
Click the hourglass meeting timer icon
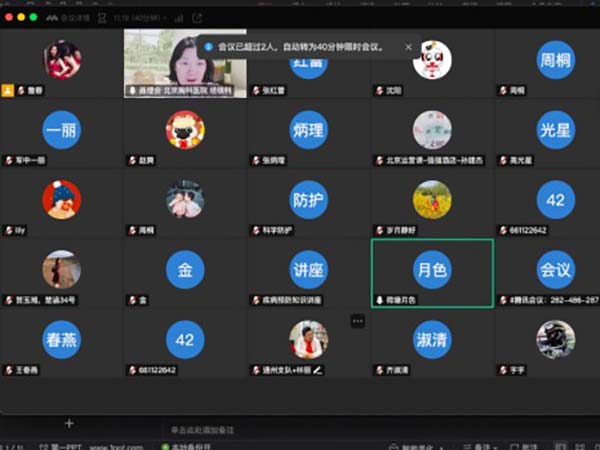tap(101, 18)
